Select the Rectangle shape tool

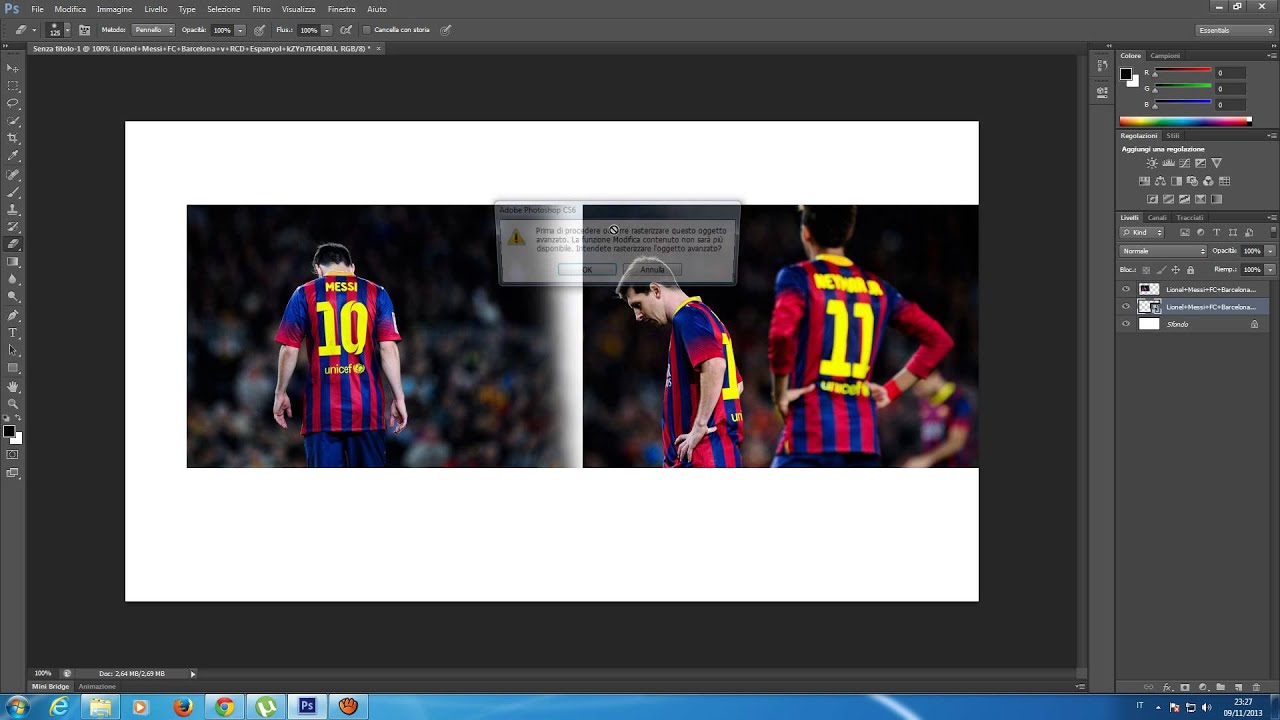[13, 367]
